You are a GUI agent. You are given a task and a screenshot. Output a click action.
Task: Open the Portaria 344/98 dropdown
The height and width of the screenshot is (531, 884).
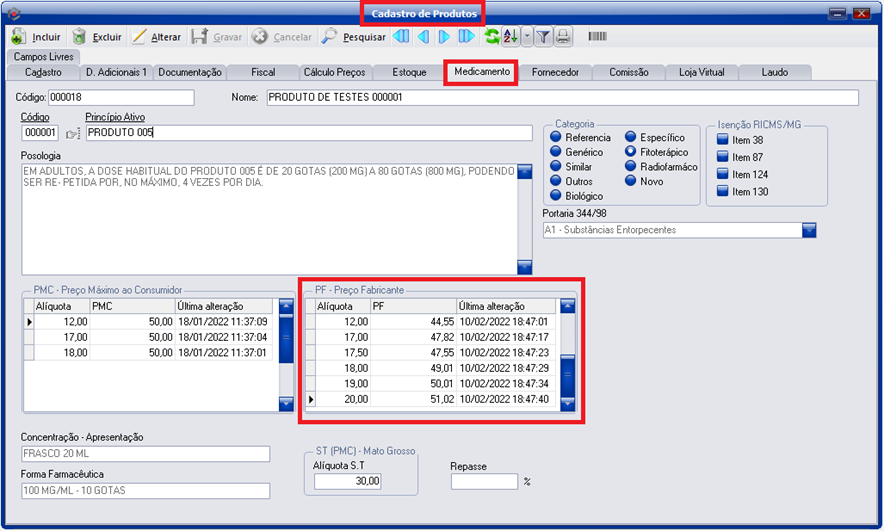[809, 230]
